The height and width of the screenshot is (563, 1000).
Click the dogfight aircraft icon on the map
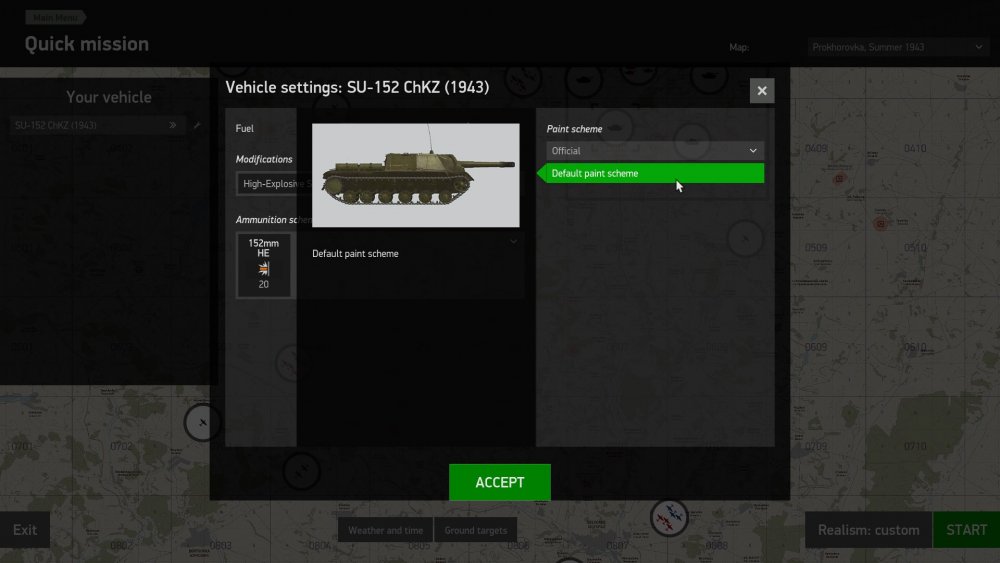pos(669,518)
